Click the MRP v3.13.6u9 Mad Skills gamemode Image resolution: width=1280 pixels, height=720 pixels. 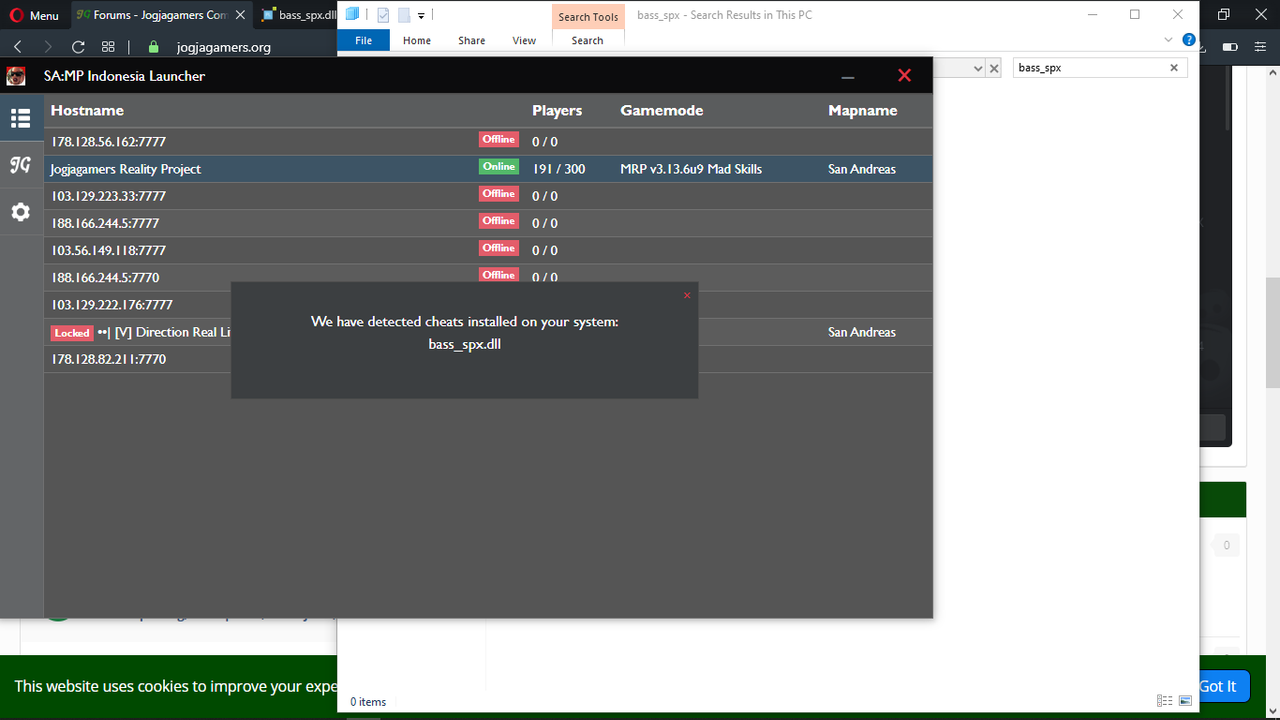coord(691,169)
